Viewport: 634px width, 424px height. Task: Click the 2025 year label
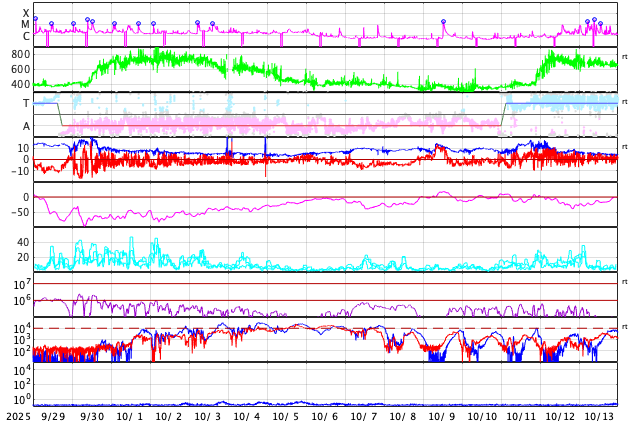pos(16,415)
